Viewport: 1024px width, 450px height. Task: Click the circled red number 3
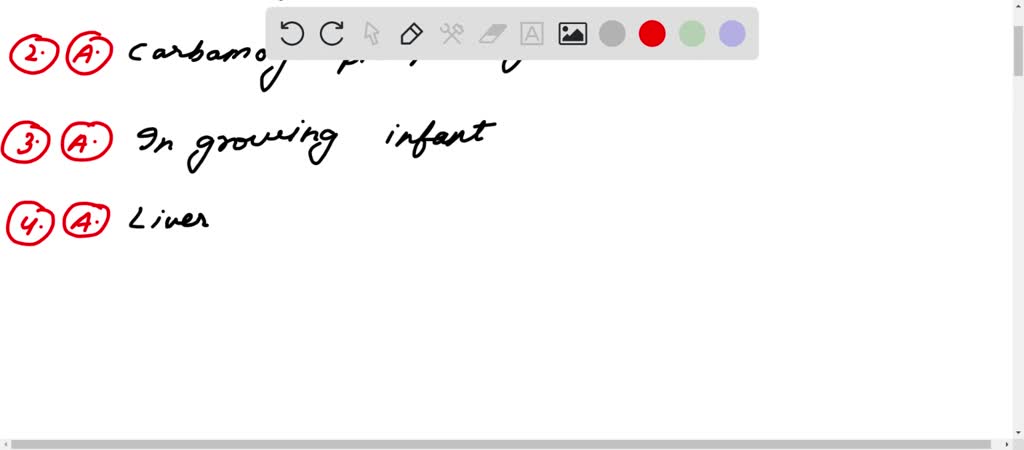pyautogui.click(x=25, y=142)
